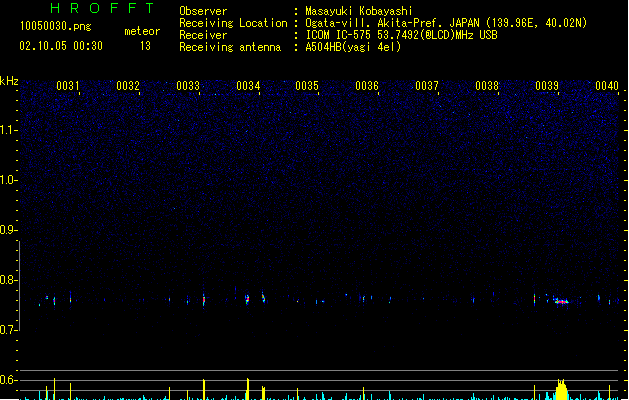This screenshot has width=629, height=400.
Task: Click the 1.1 kHz axis label
Action: coord(8,130)
